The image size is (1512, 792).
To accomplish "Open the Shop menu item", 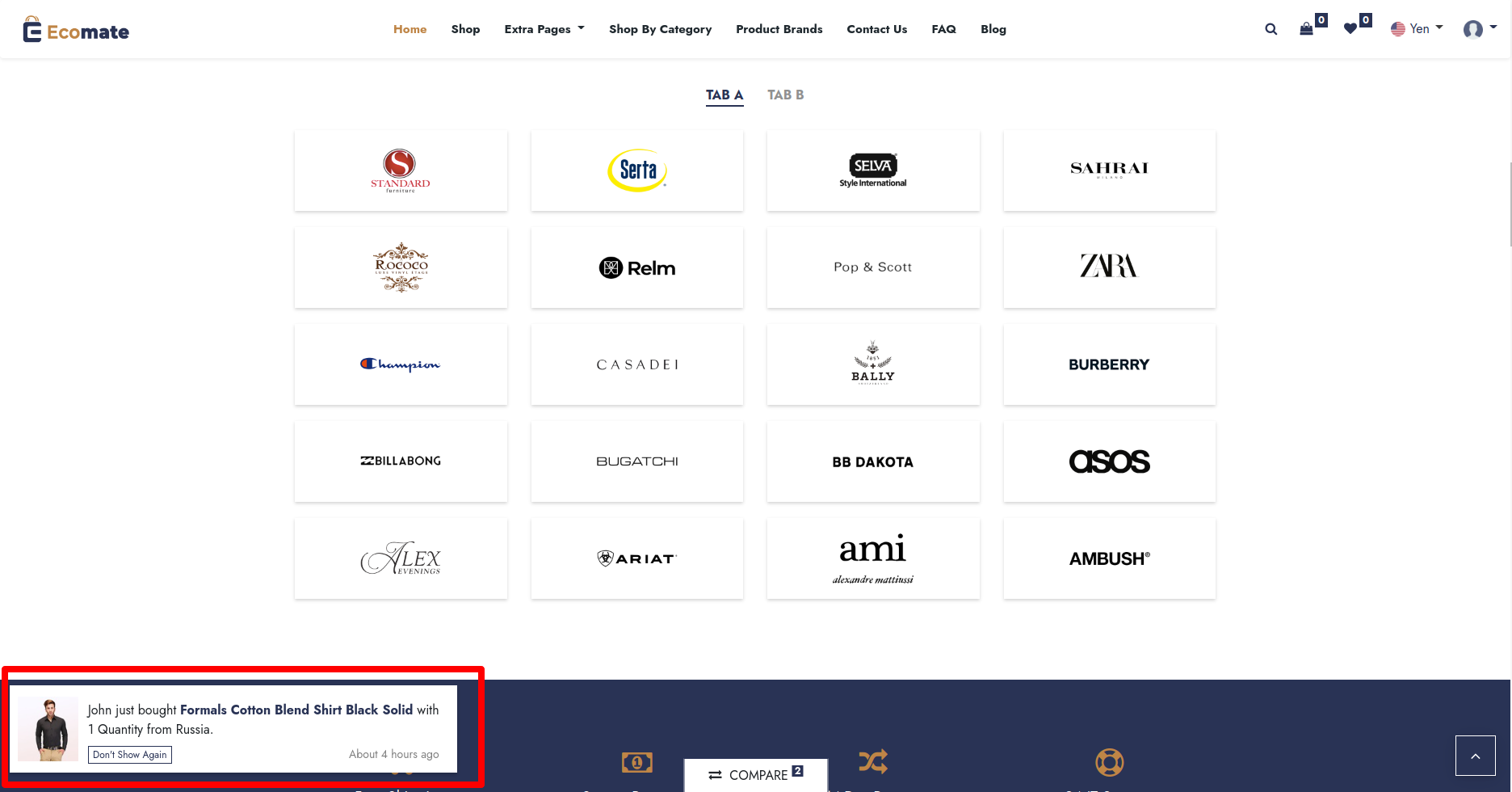I will click(x=465, y=29).
